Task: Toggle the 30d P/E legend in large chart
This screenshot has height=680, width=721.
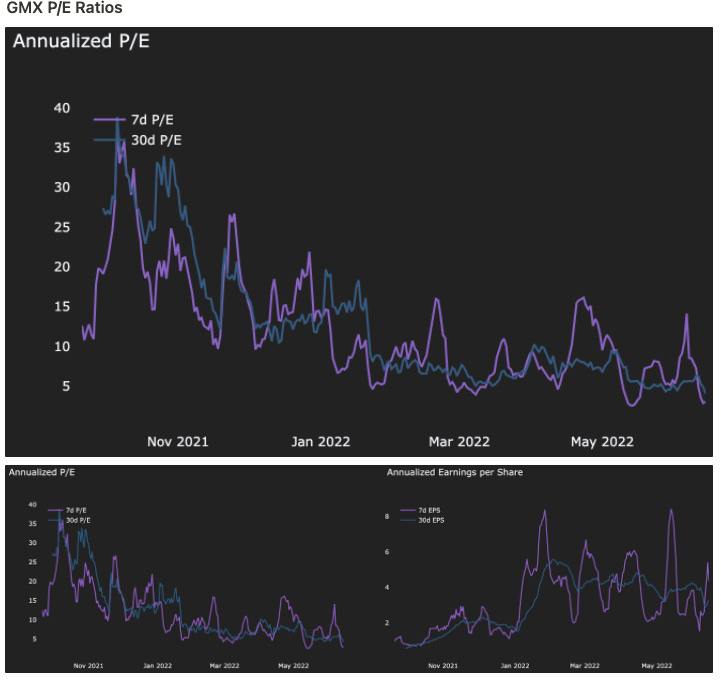Action: click(x=137, y=140)
